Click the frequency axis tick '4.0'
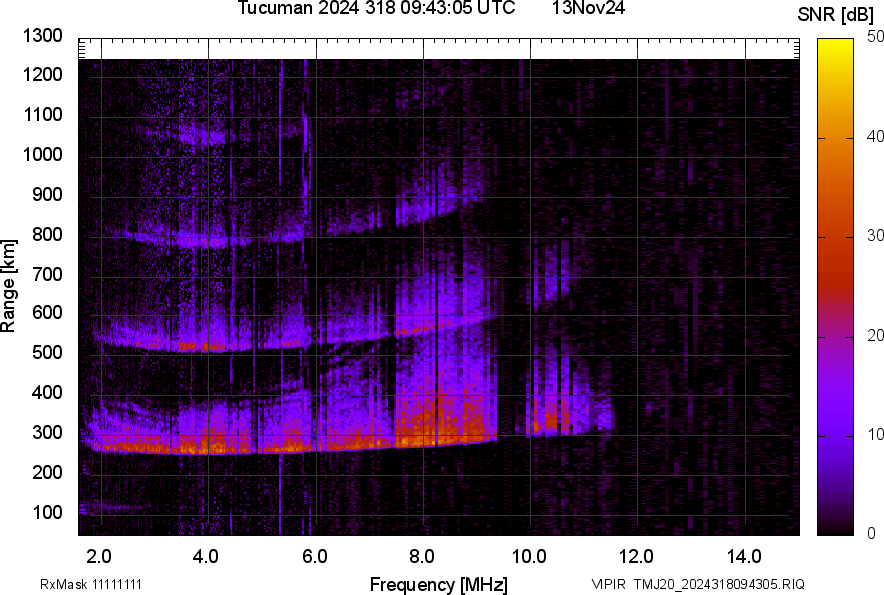The width and height of the screenshot is (884, 595). click(x=205, y=557)
